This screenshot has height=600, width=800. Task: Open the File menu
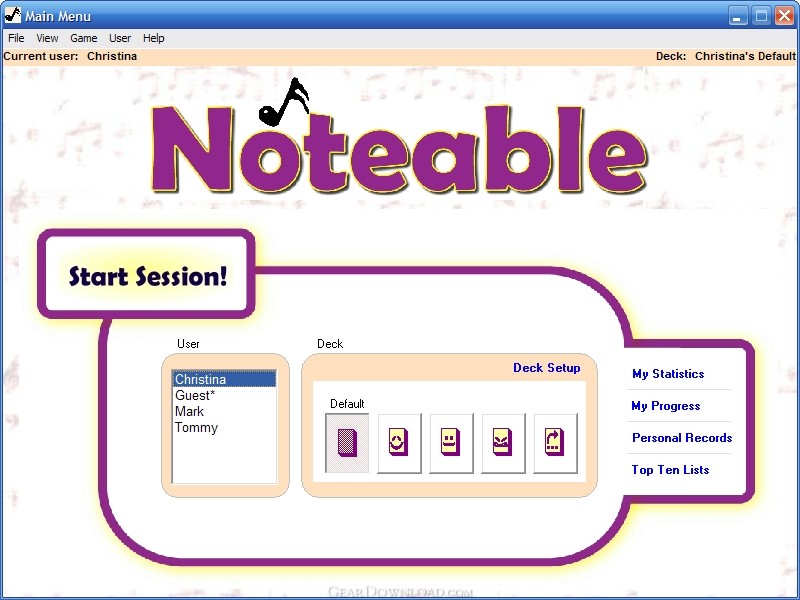click(x=16, y=38)
